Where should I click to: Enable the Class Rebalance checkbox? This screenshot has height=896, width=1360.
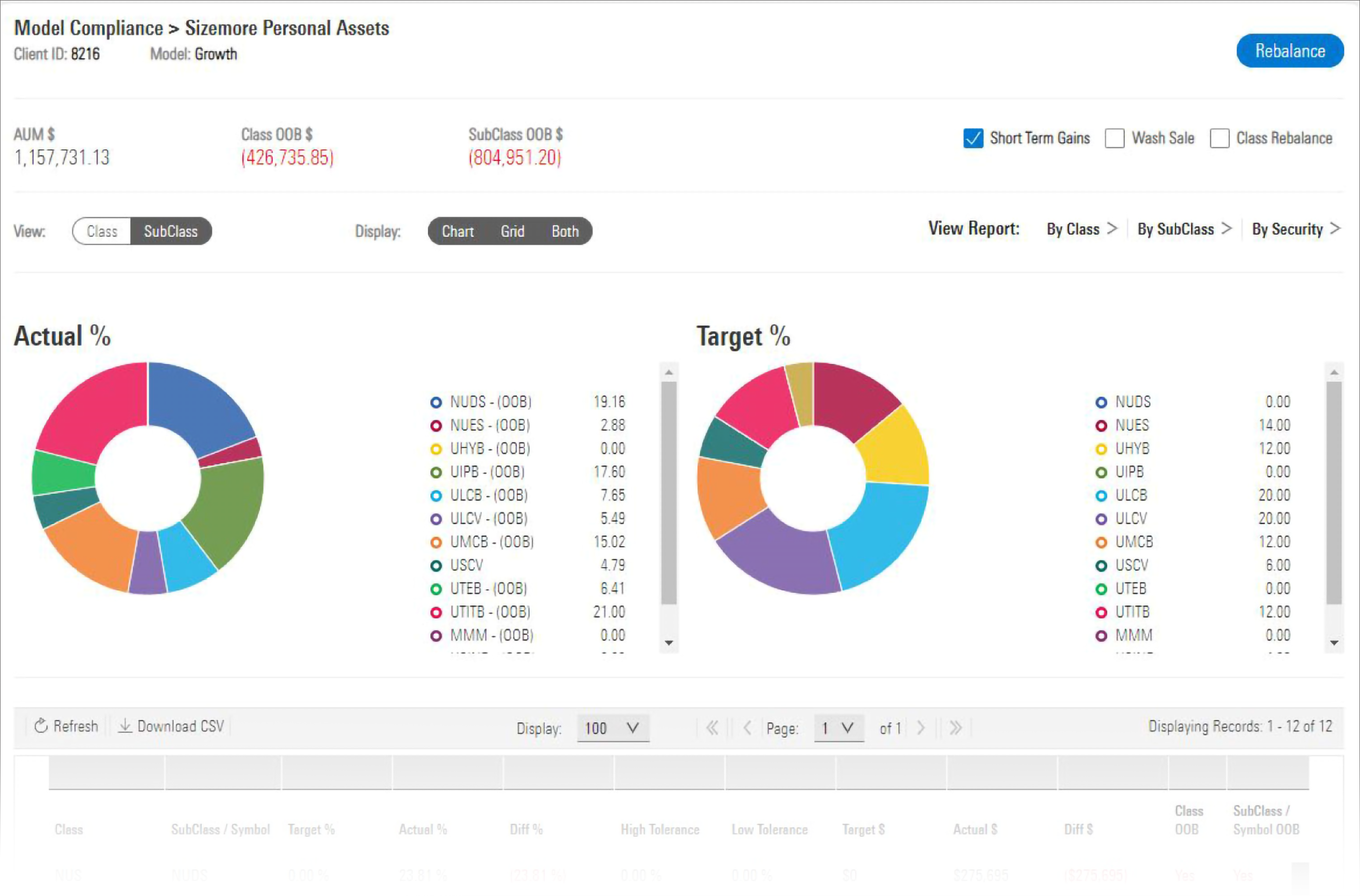point(1219,138)
